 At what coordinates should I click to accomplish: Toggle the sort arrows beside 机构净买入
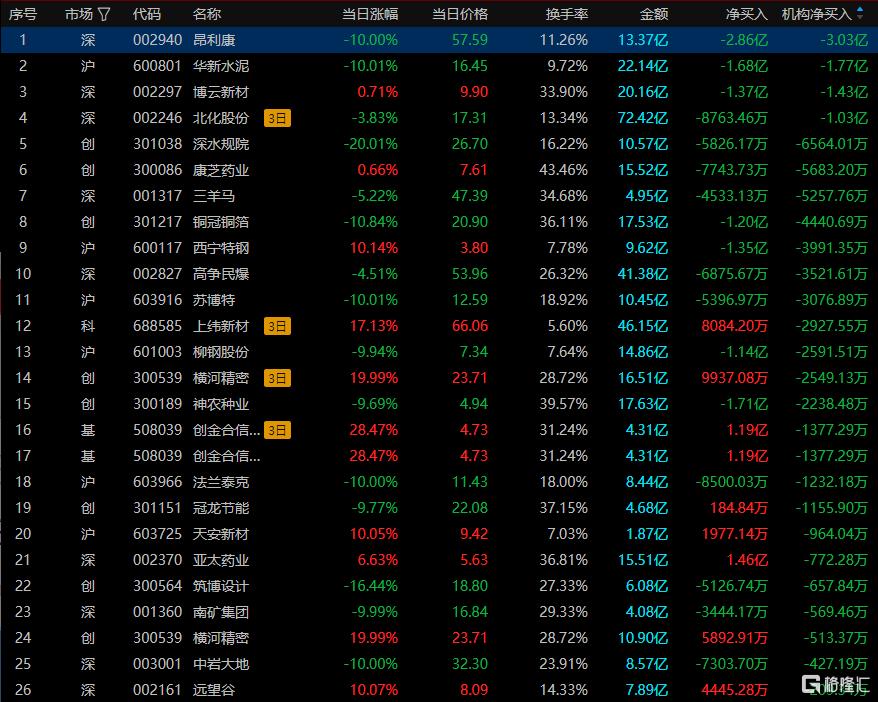[x=860, y=14]
